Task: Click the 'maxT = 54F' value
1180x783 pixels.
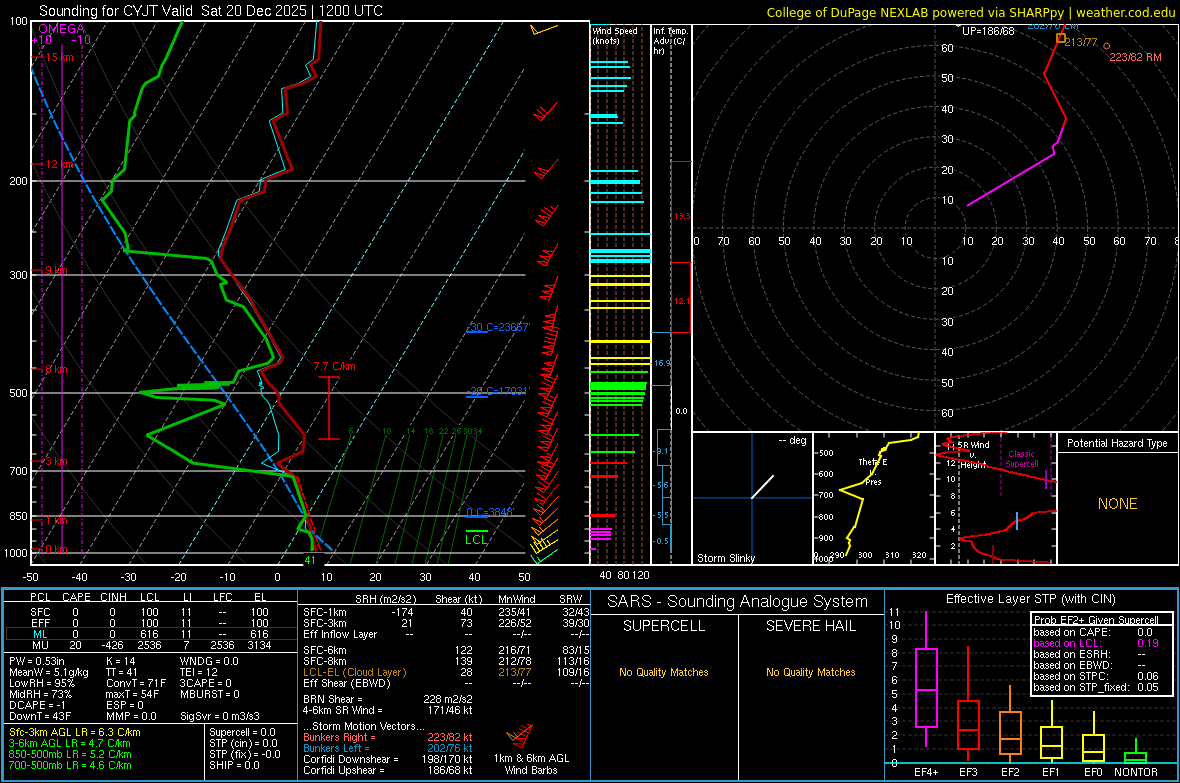Action: point(133,694)
